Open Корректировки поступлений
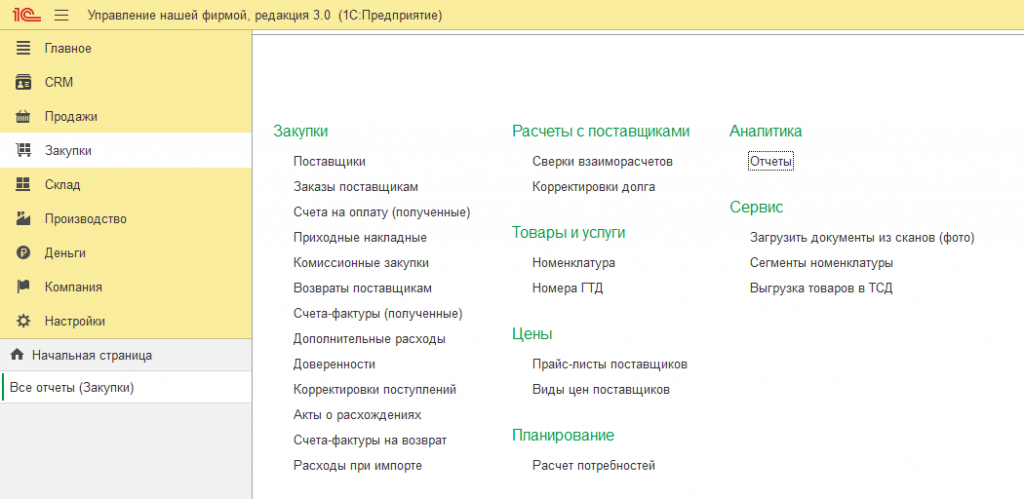This screenshot has width=1024, height=499. click(x=375, y=390)
